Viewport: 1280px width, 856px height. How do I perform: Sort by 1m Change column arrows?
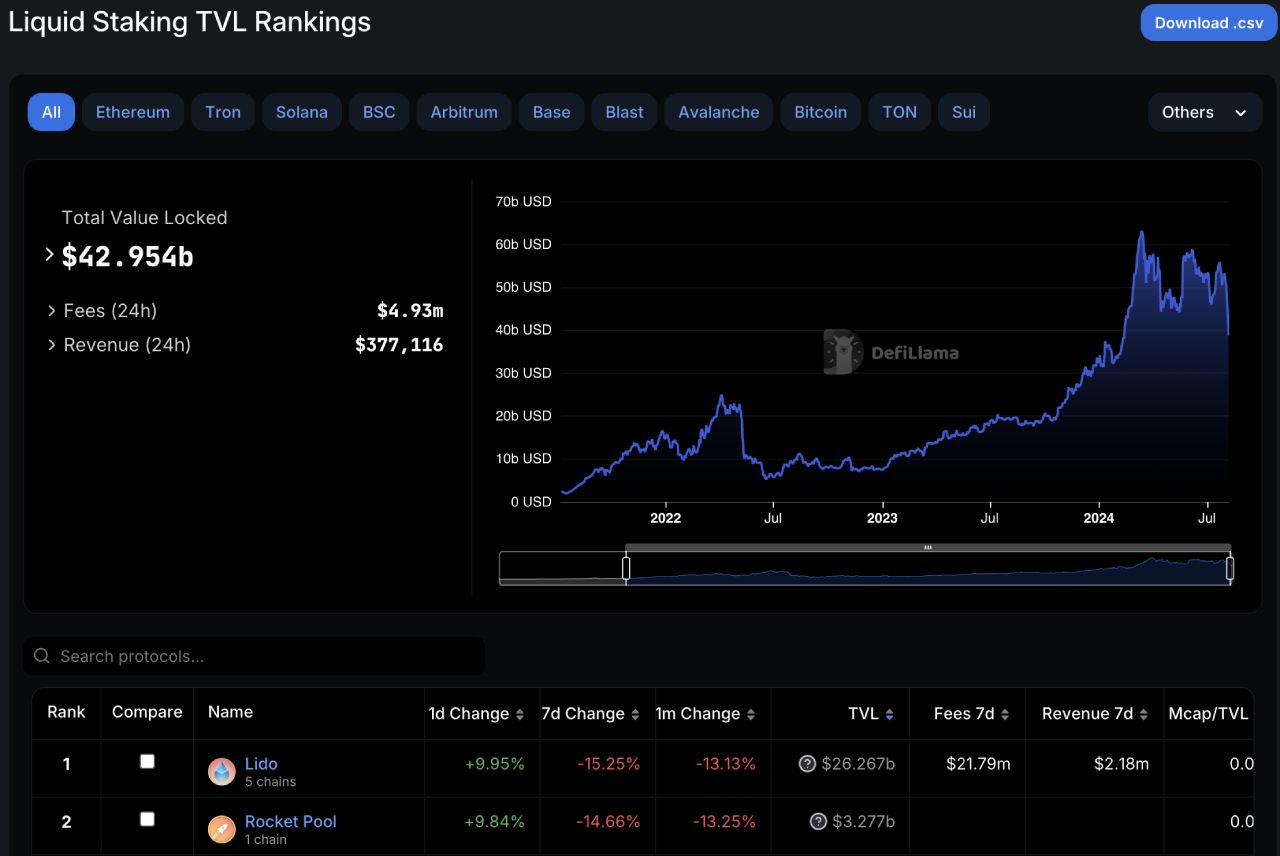tap(750, 714)
